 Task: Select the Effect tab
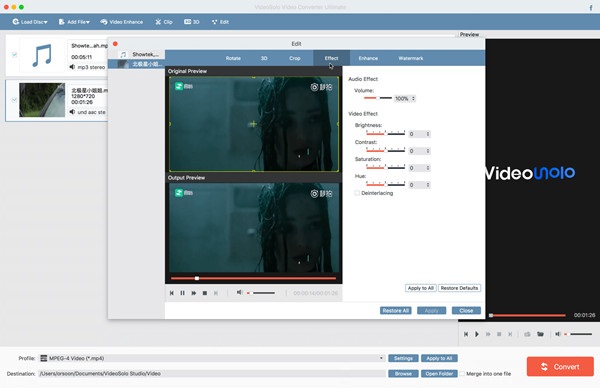[331, 58]
